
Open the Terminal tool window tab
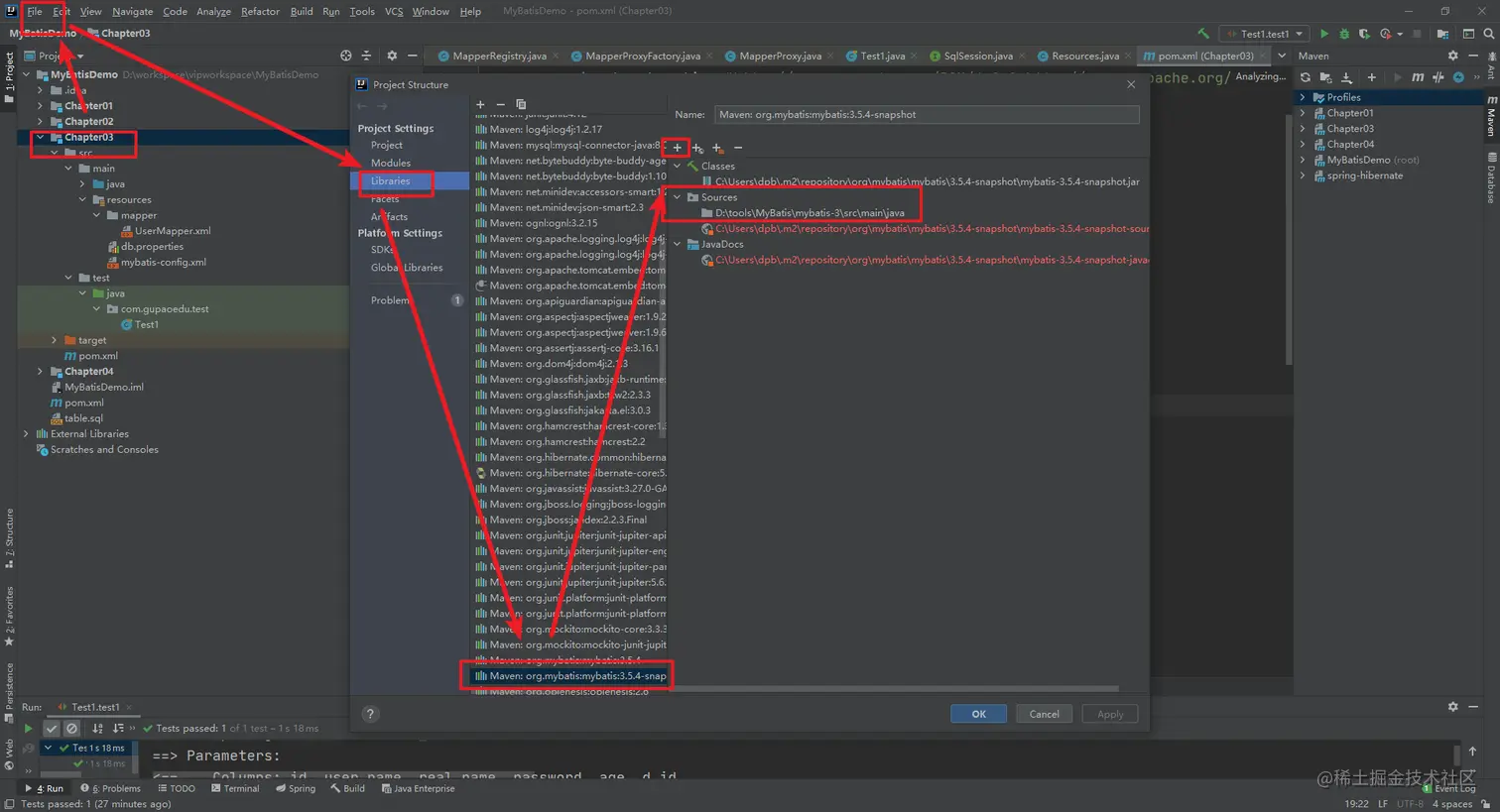[235, 788]
